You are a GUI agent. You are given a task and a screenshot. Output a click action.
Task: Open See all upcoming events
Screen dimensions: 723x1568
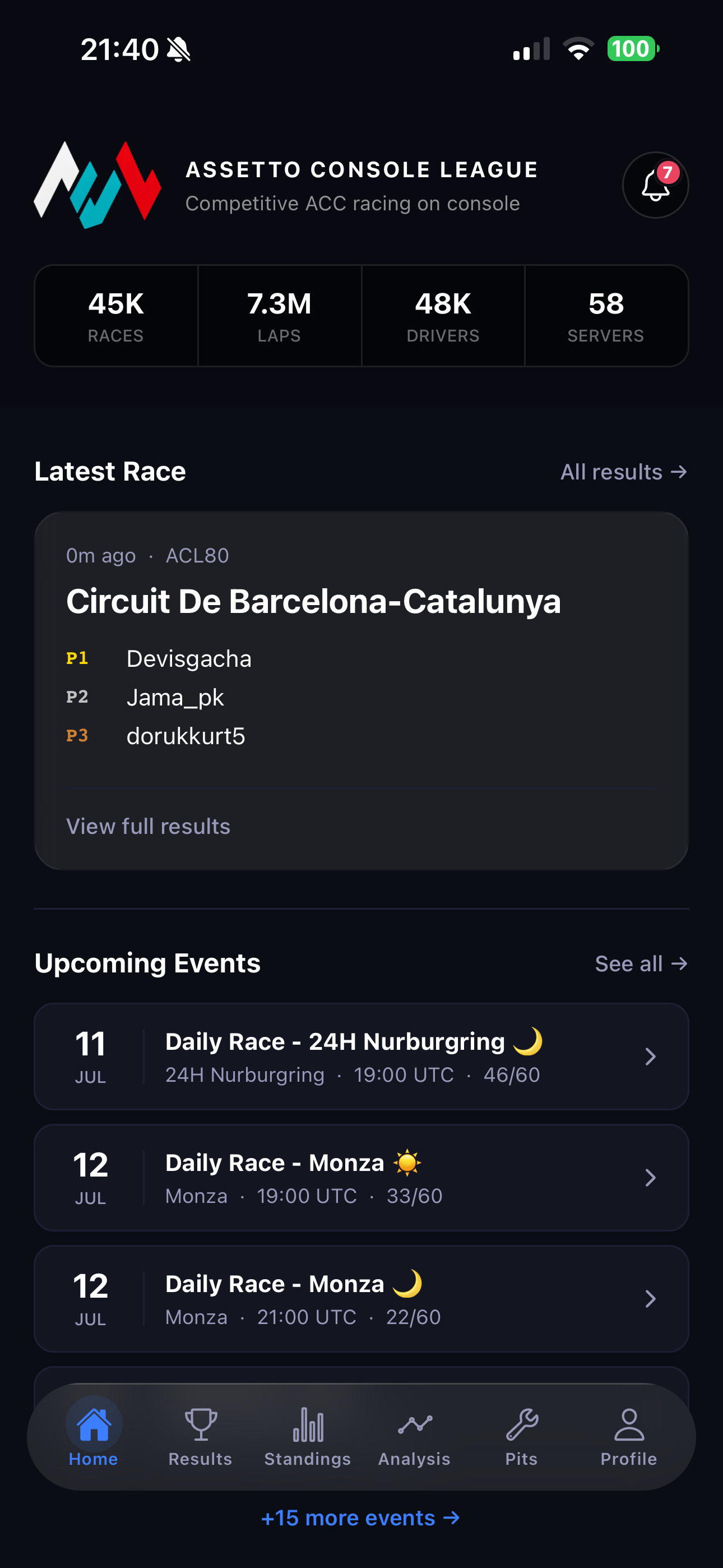coord(641,963)
